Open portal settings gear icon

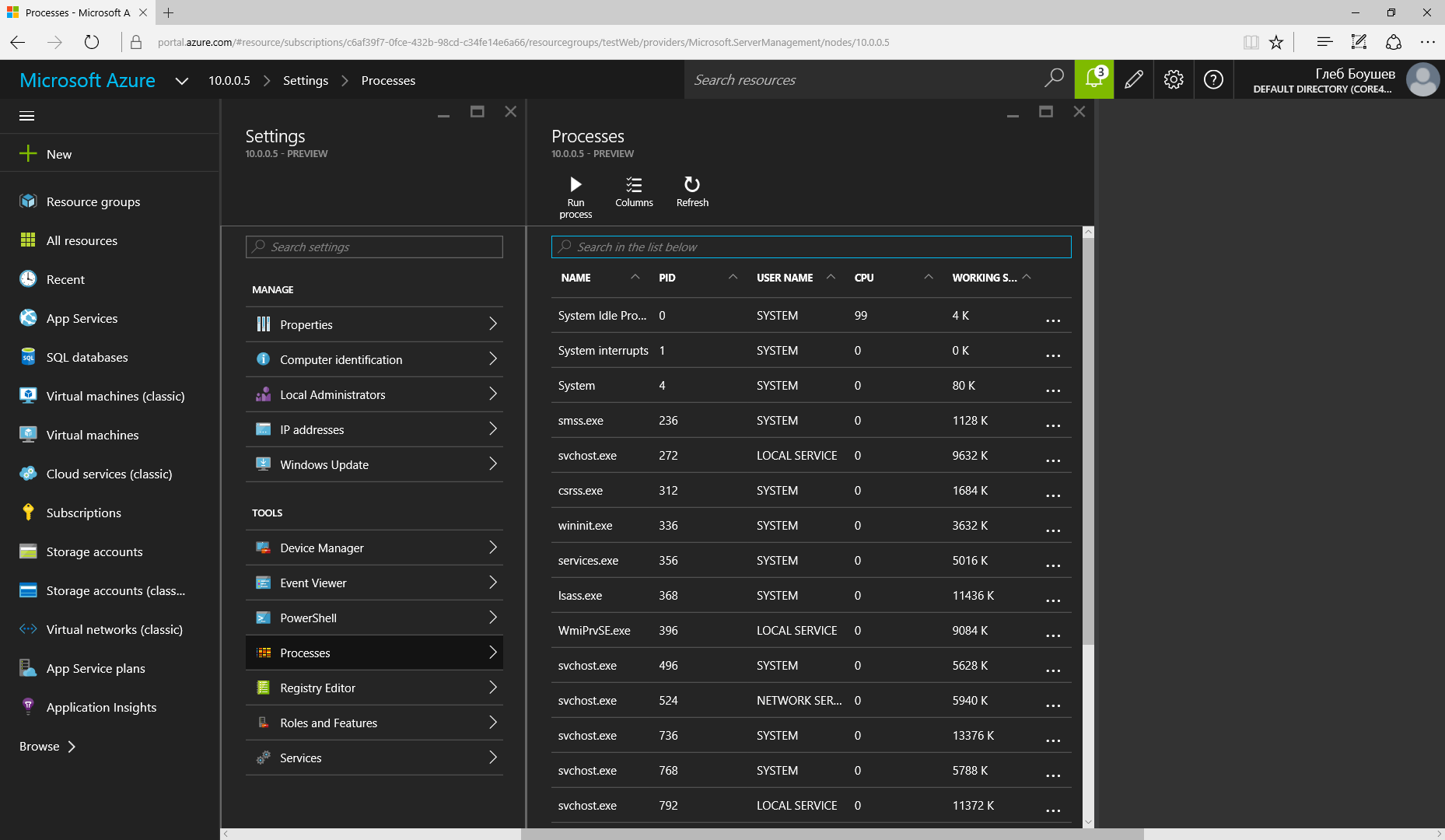(x=1174, y=79)
